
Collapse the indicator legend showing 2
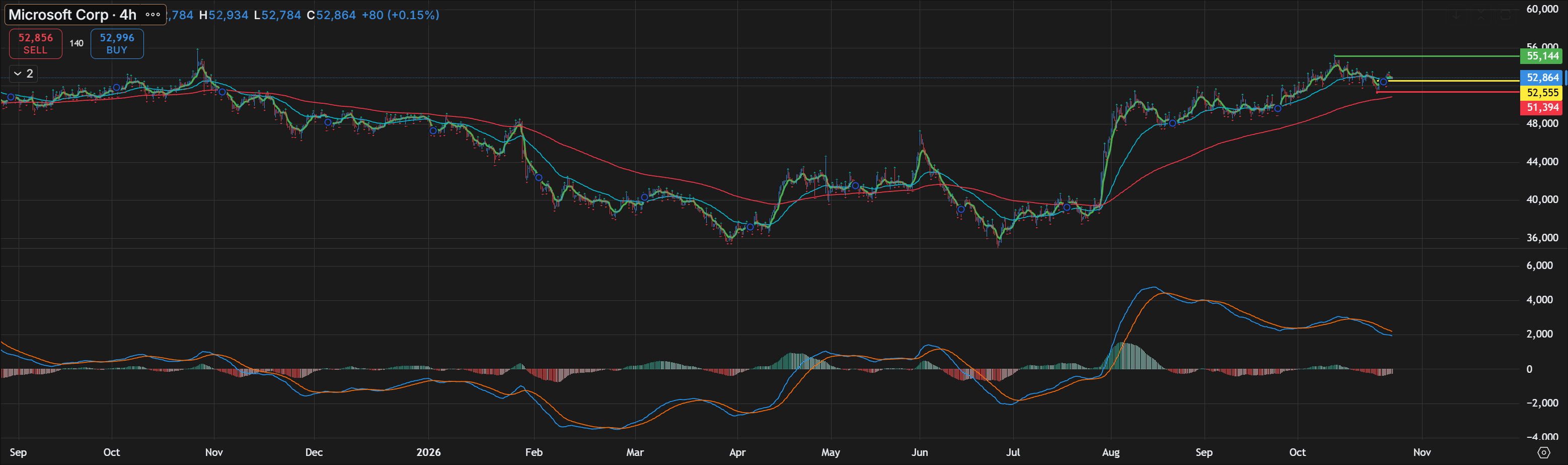tap(23, 74)
